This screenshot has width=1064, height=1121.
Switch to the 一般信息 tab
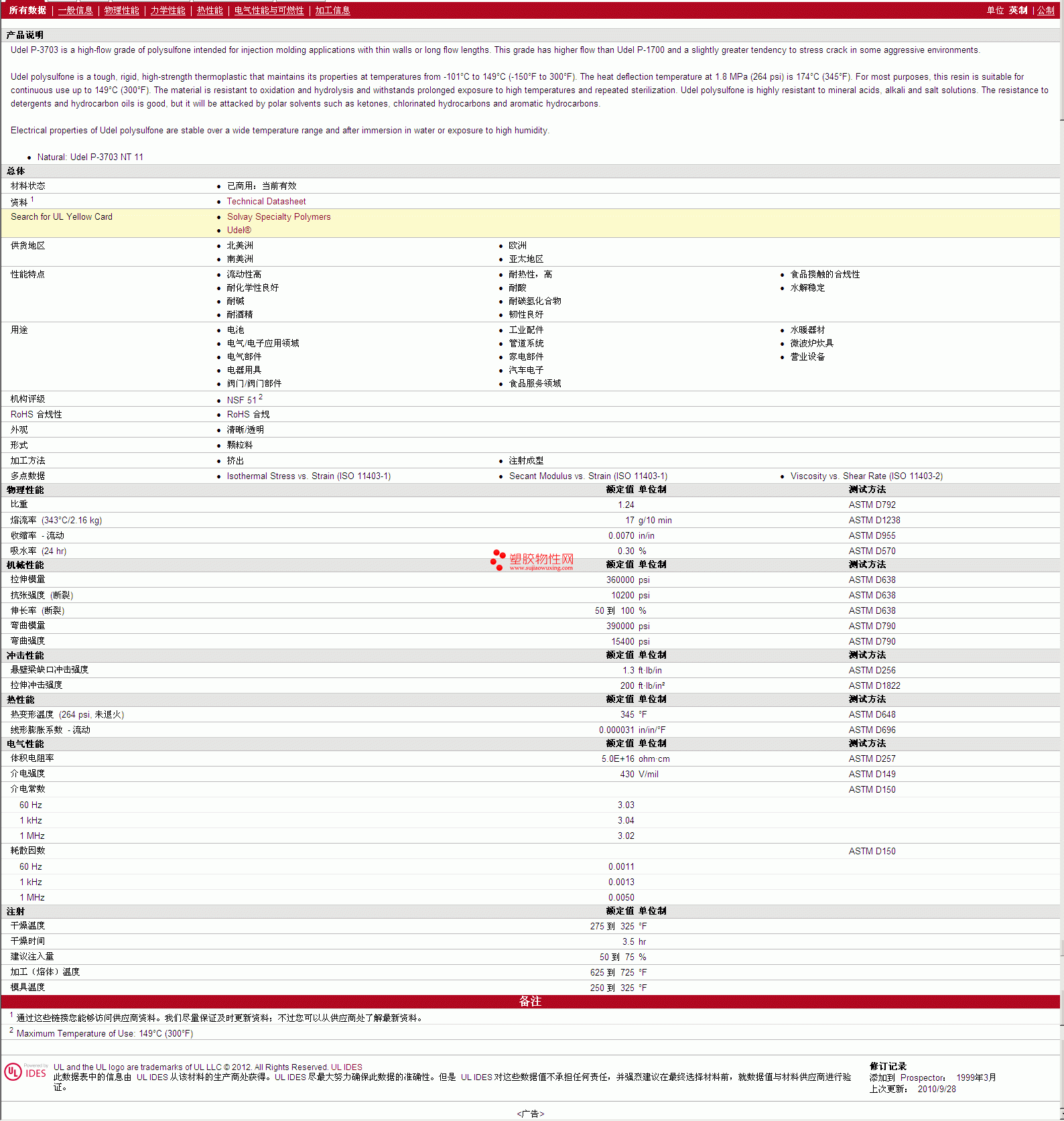[x=76, y=10]
